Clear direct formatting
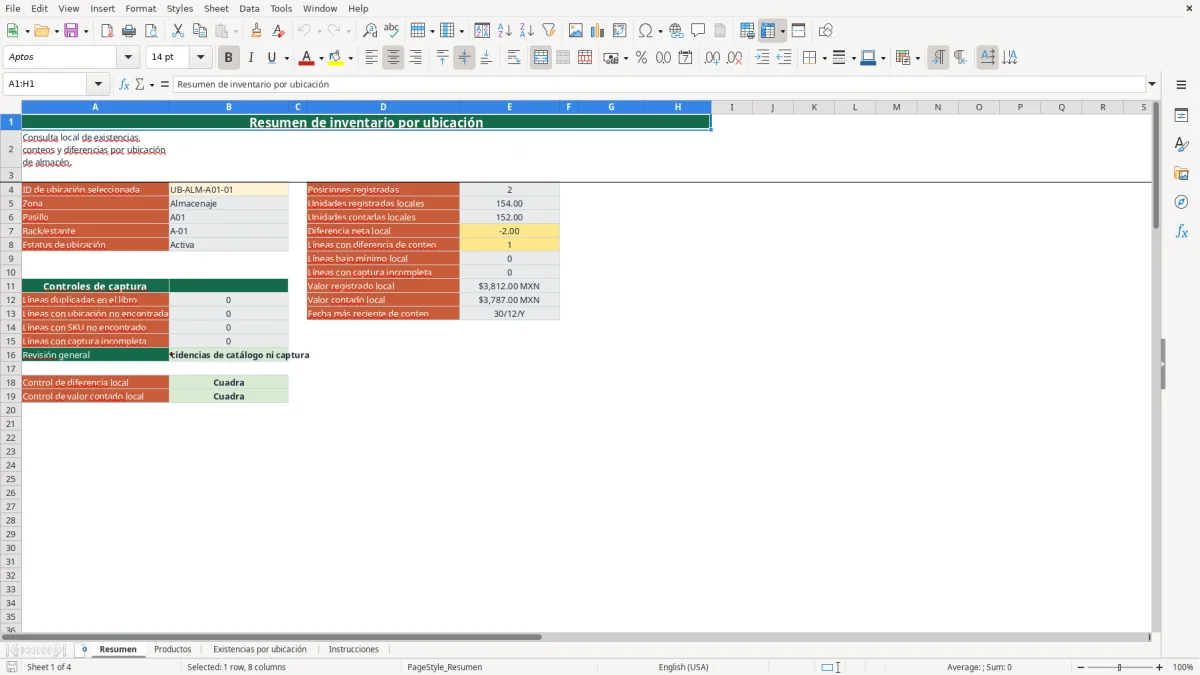 click(279, 30)
